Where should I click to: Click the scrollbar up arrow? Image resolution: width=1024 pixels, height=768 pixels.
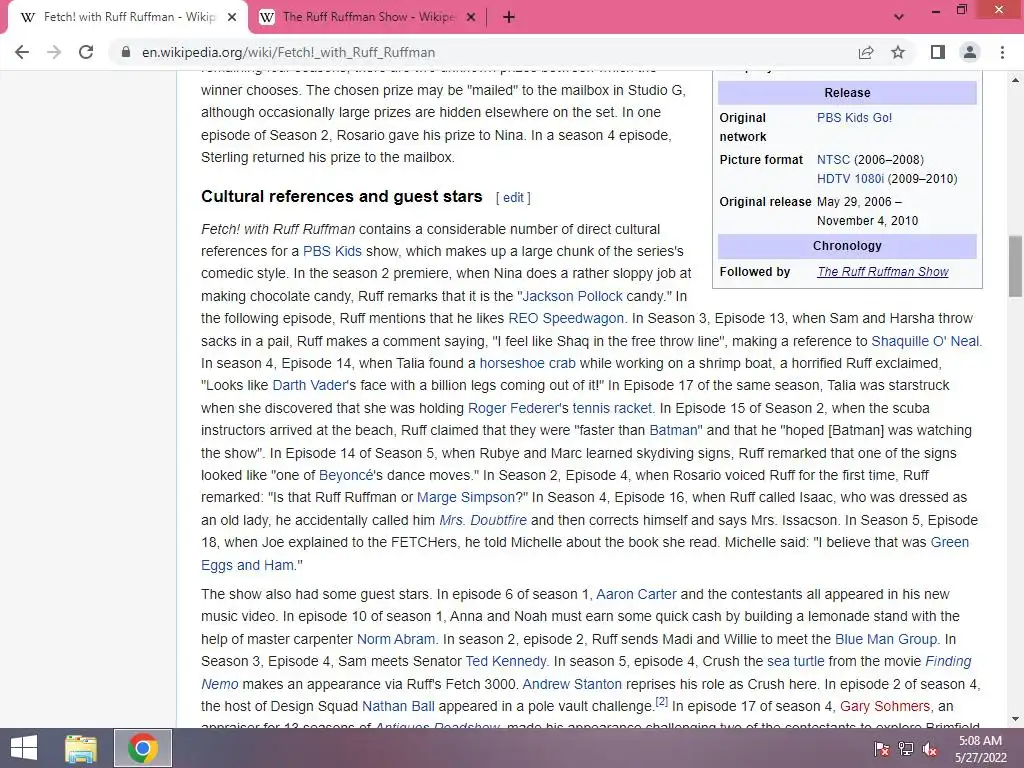point(1016,80)
